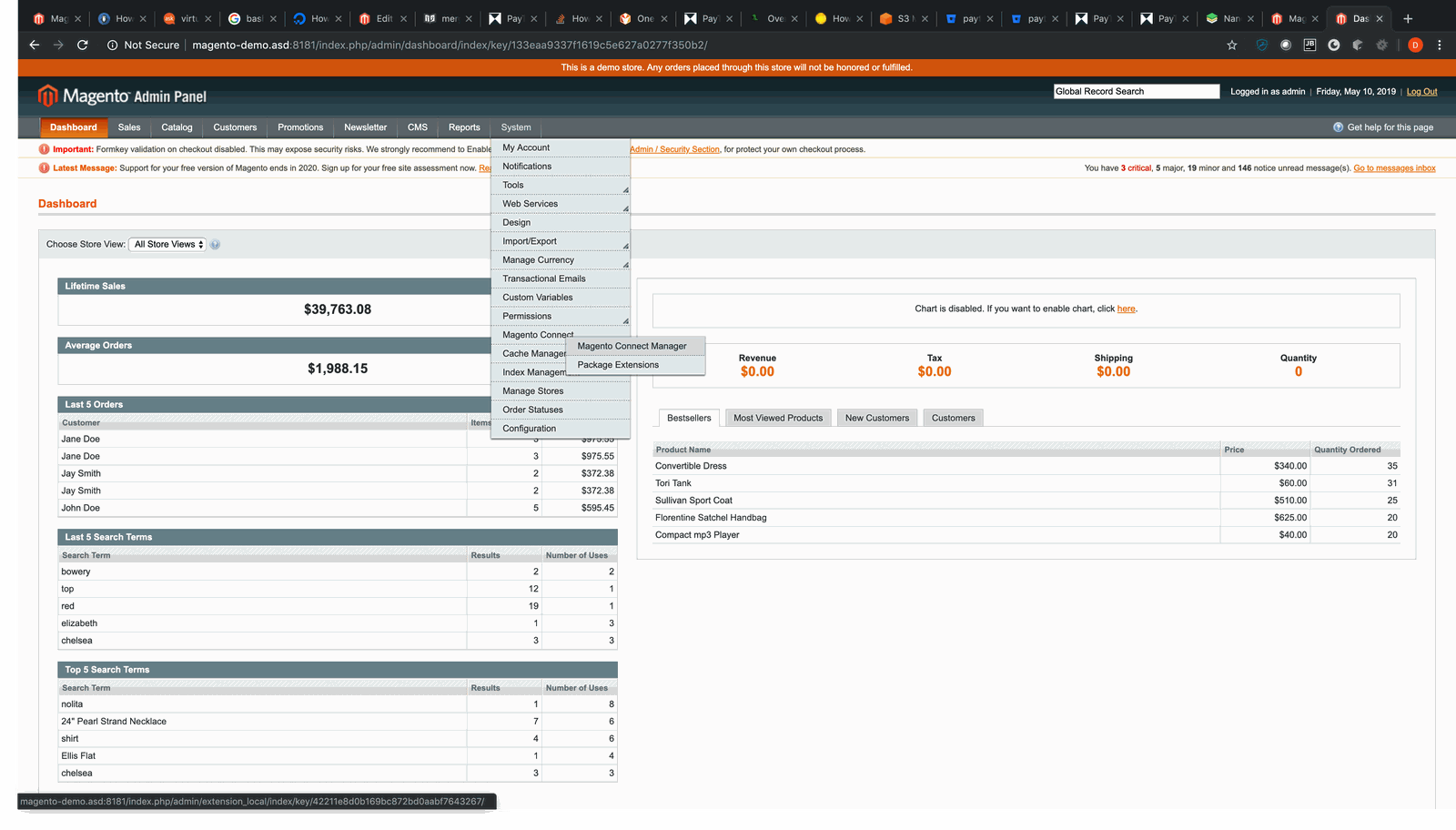The width and height of the screenshot is (1456, 830).
Task: Click the Not Secure site info icon
Action: [112, 45]
